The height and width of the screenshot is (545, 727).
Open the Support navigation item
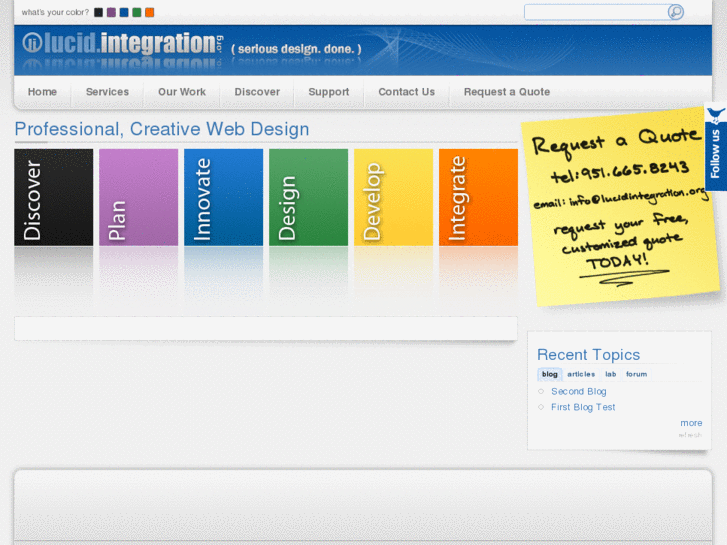pos(329,92)
